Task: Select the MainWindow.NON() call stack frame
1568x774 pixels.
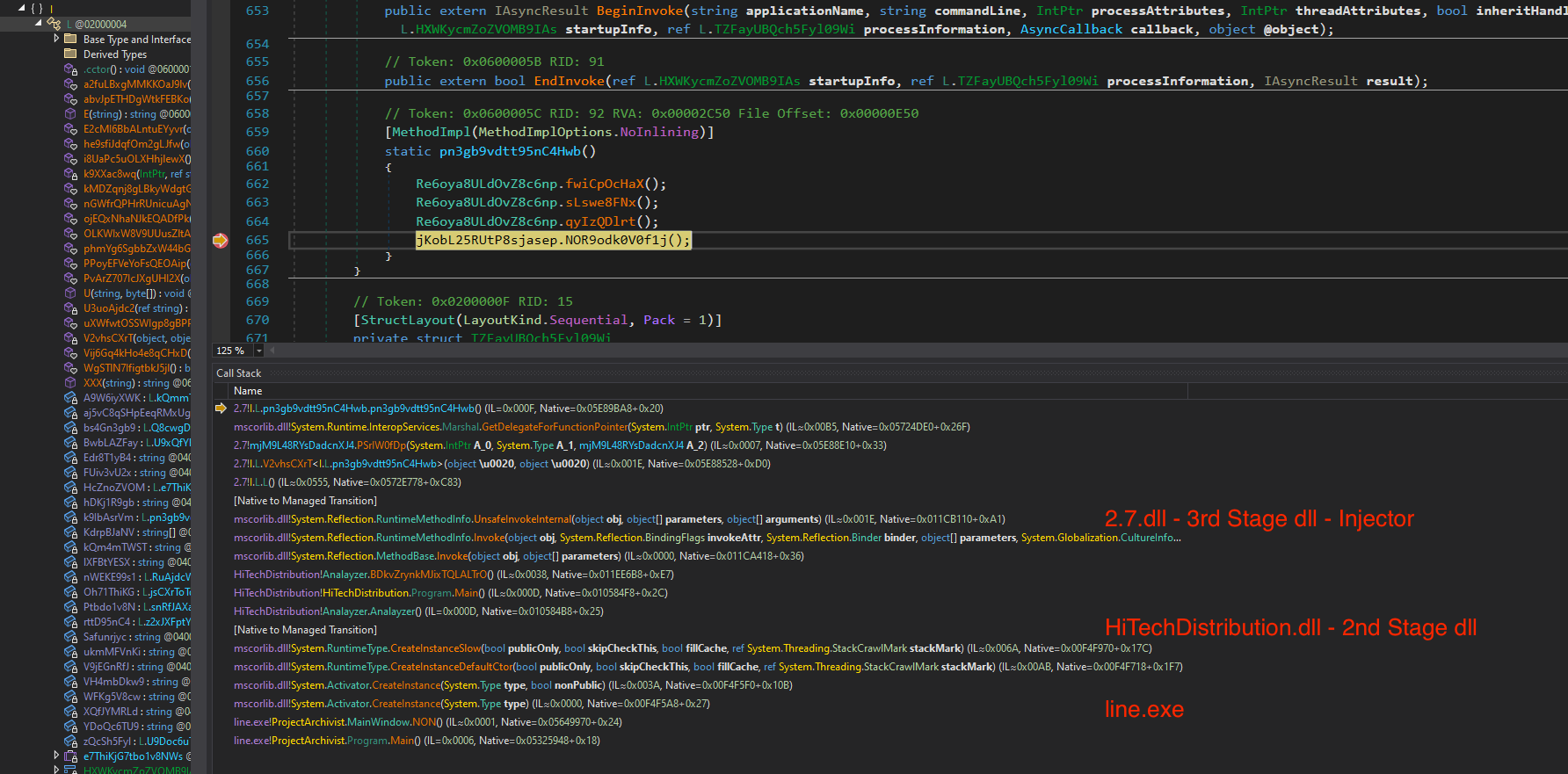Action: (427, 722)
